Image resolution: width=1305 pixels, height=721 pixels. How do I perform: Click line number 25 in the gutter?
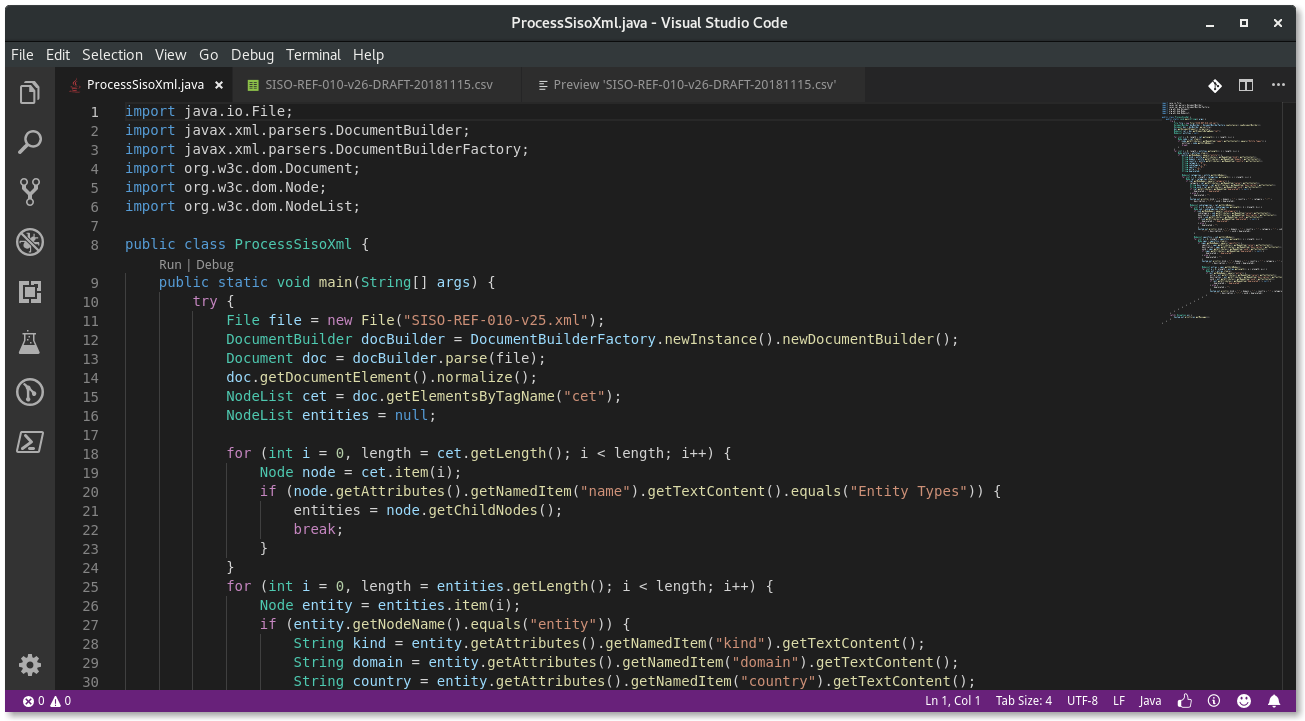90,586
